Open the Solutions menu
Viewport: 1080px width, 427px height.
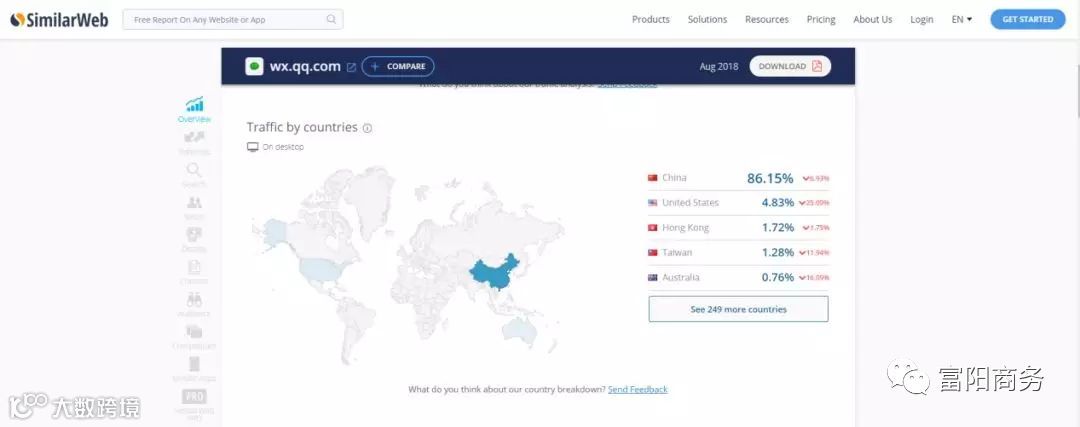(707, 19)
